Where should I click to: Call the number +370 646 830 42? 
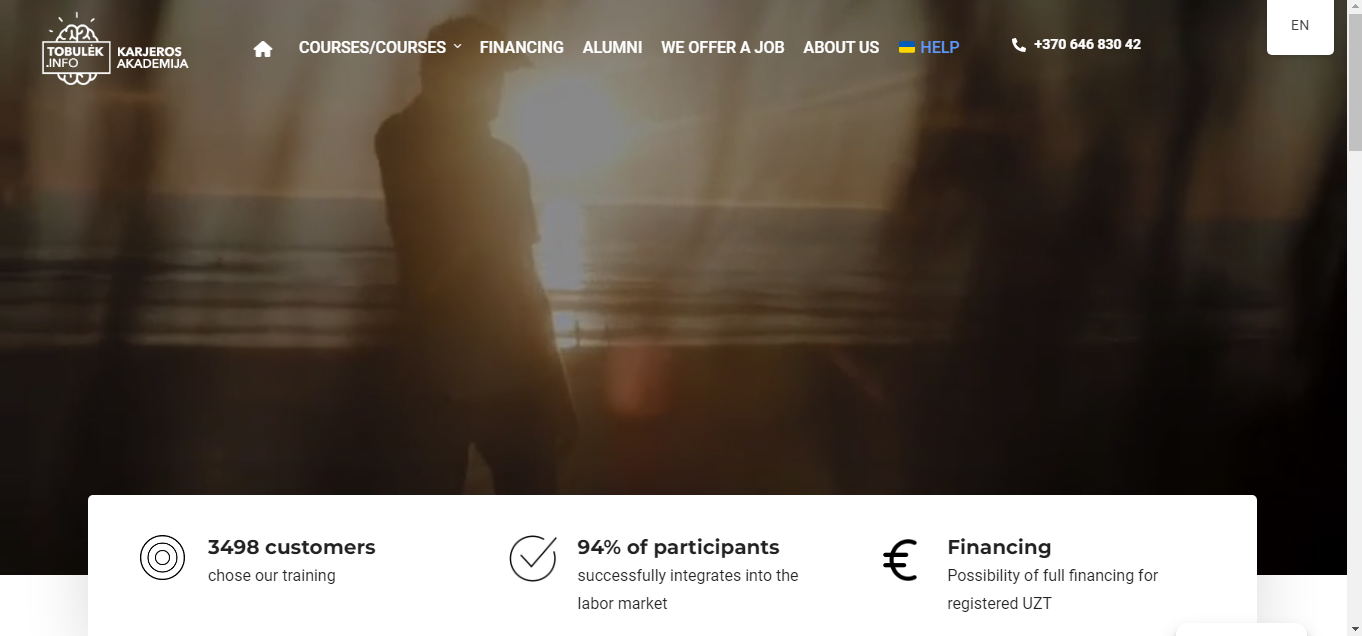pos(1087,44)
